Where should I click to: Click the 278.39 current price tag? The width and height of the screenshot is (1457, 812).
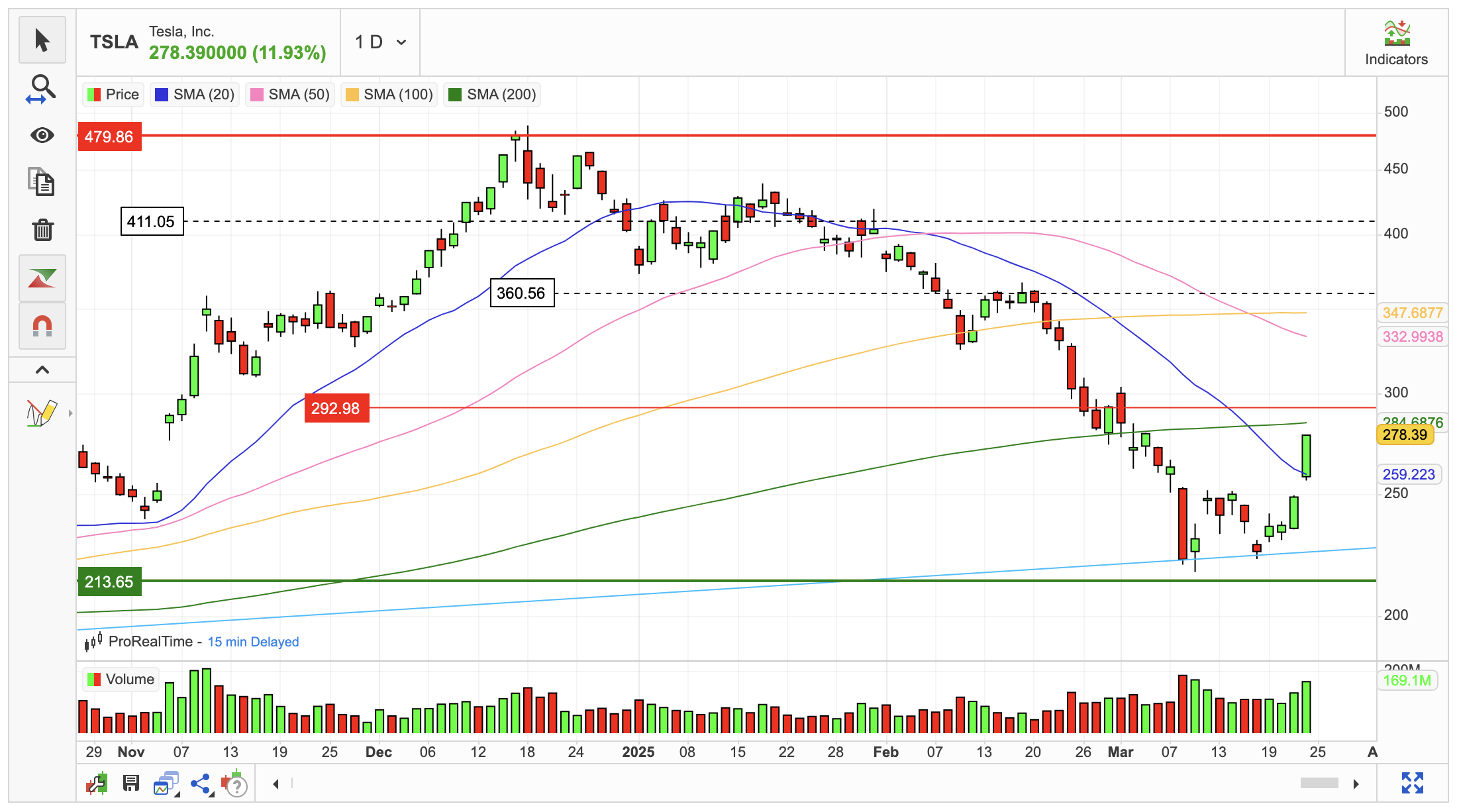click(1405, 435)
